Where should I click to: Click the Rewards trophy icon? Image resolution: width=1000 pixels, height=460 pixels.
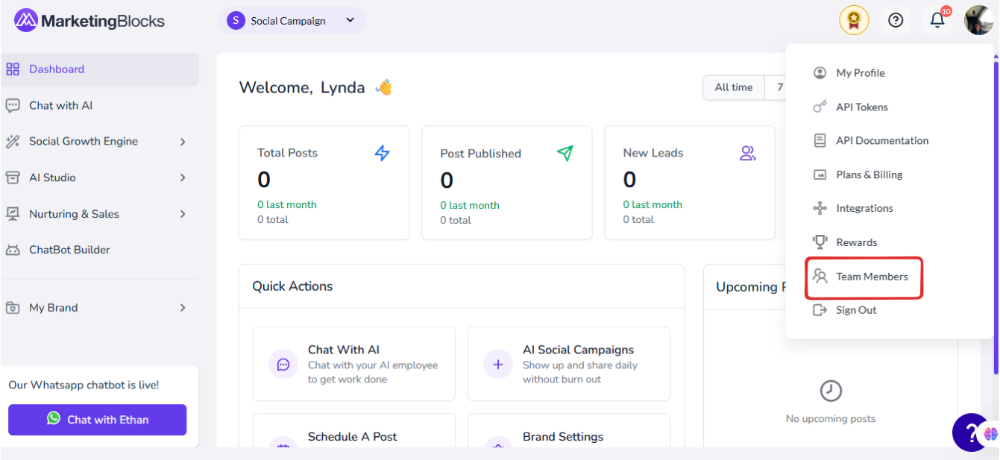pyautogui.click(x=820, y=242)
